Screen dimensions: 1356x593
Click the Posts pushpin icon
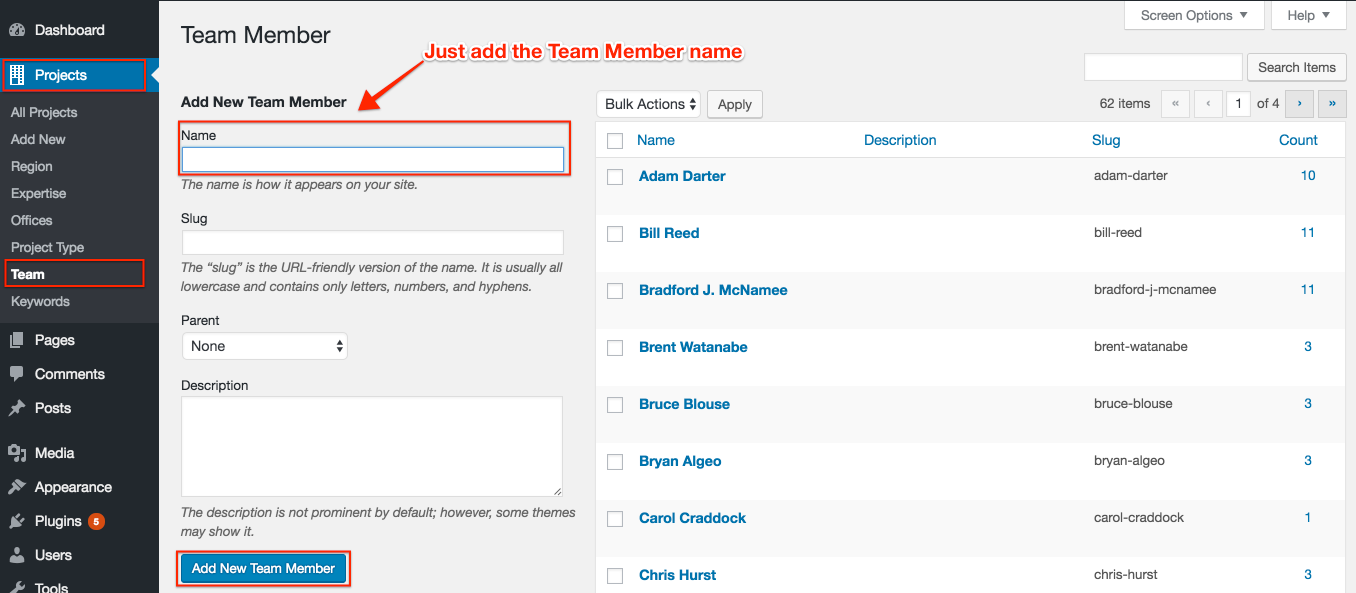tap(17, 408)
